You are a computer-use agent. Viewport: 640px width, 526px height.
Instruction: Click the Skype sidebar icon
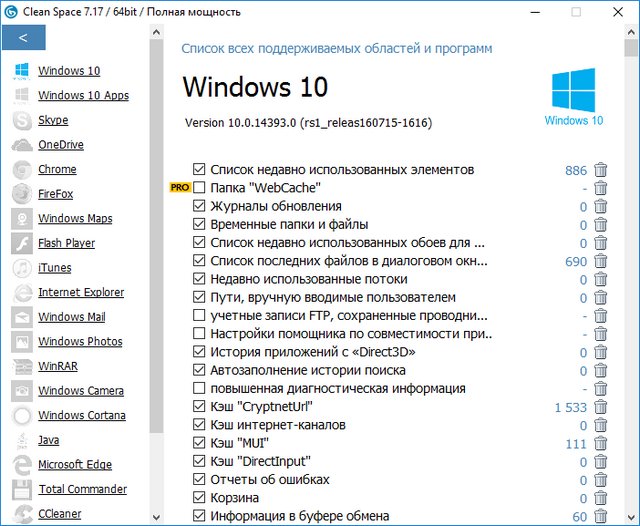pos(22,120)
